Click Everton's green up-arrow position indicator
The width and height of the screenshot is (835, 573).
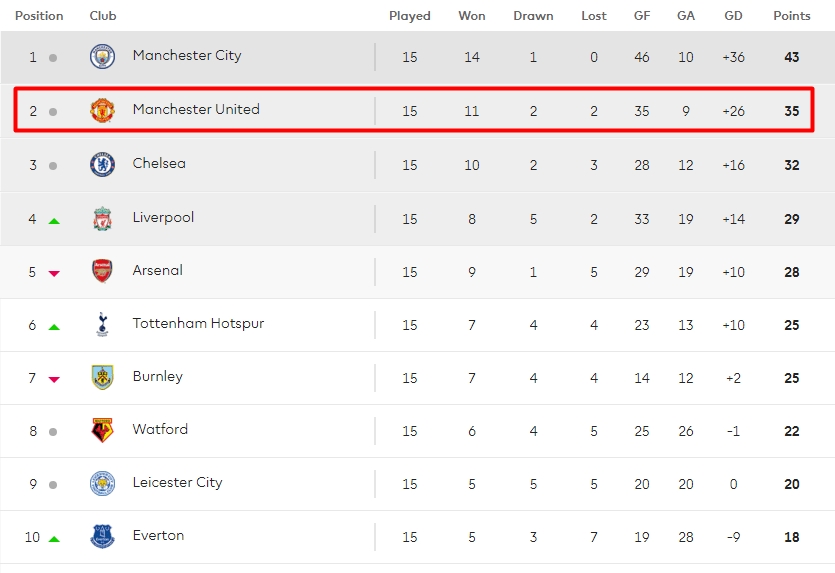point(54,538)
